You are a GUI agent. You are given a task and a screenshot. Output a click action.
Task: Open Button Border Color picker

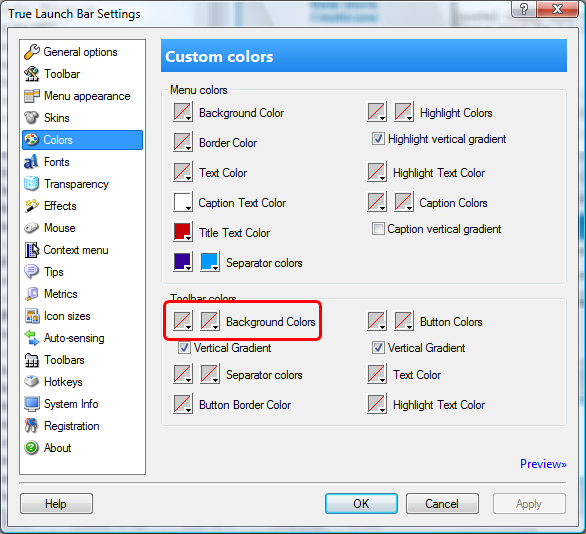click(x=183, y=404)
